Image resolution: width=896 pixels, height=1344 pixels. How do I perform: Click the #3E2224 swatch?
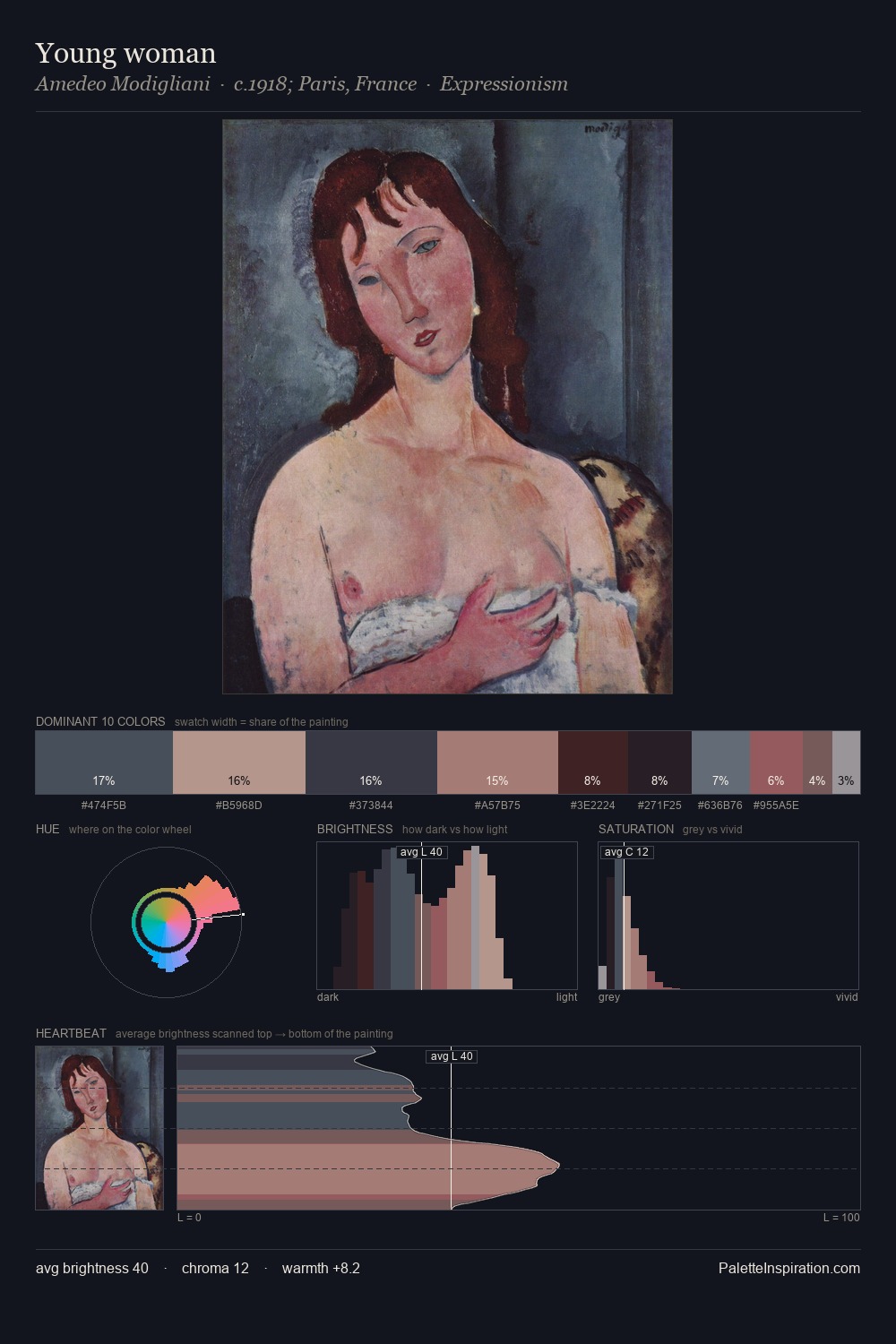click(593, 762)
